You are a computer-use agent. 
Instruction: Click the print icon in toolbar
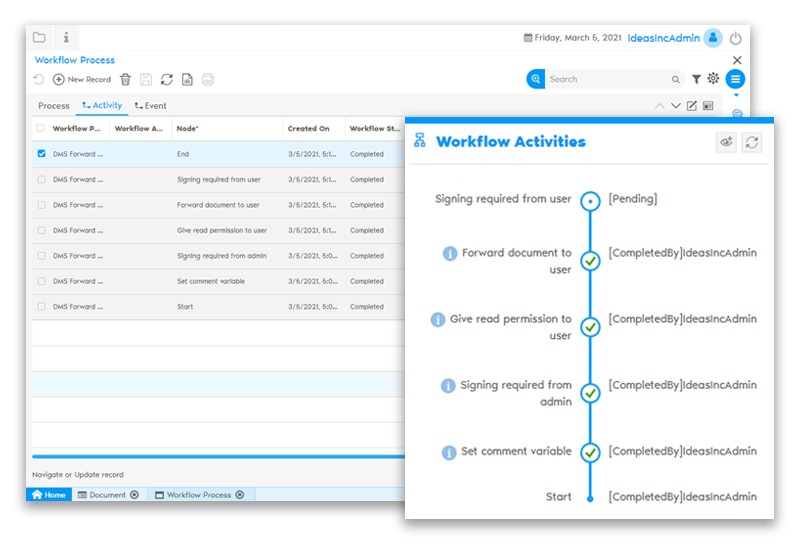click(208, 79)
